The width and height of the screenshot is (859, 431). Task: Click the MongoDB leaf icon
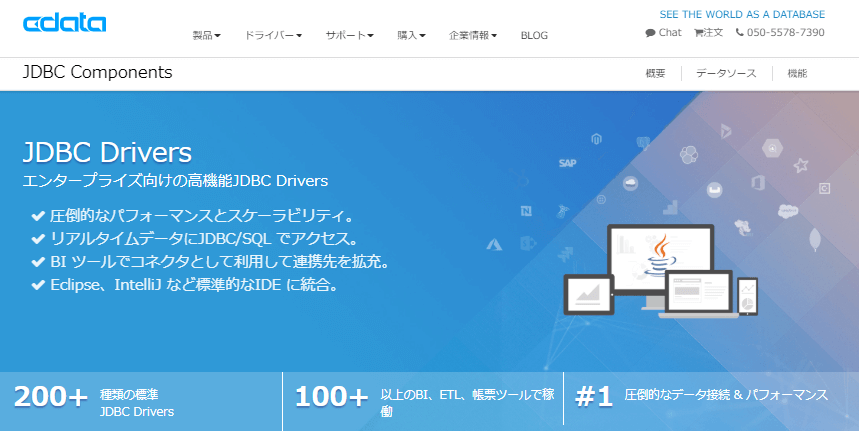815,239
